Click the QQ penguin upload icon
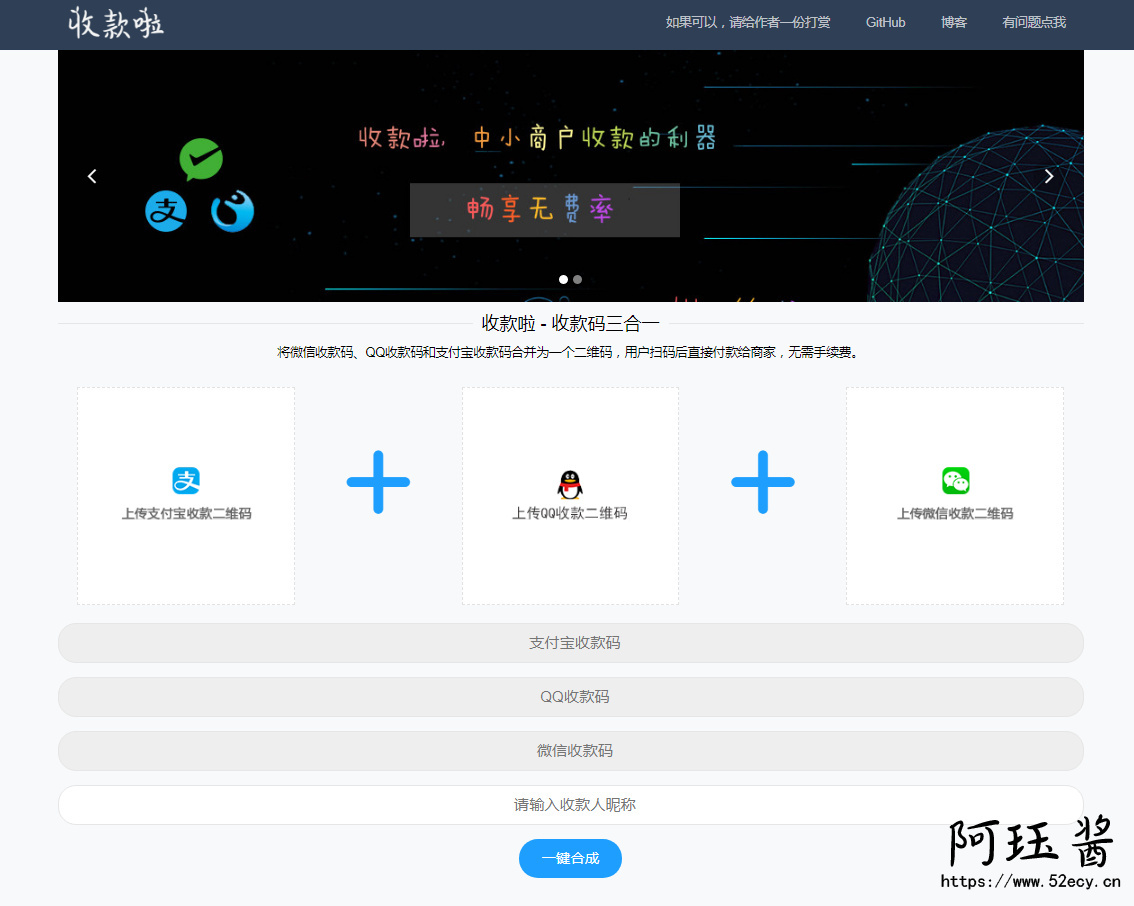Image resolution: width=1134 pixels, height=906 pixels. (x=570, y=484)
